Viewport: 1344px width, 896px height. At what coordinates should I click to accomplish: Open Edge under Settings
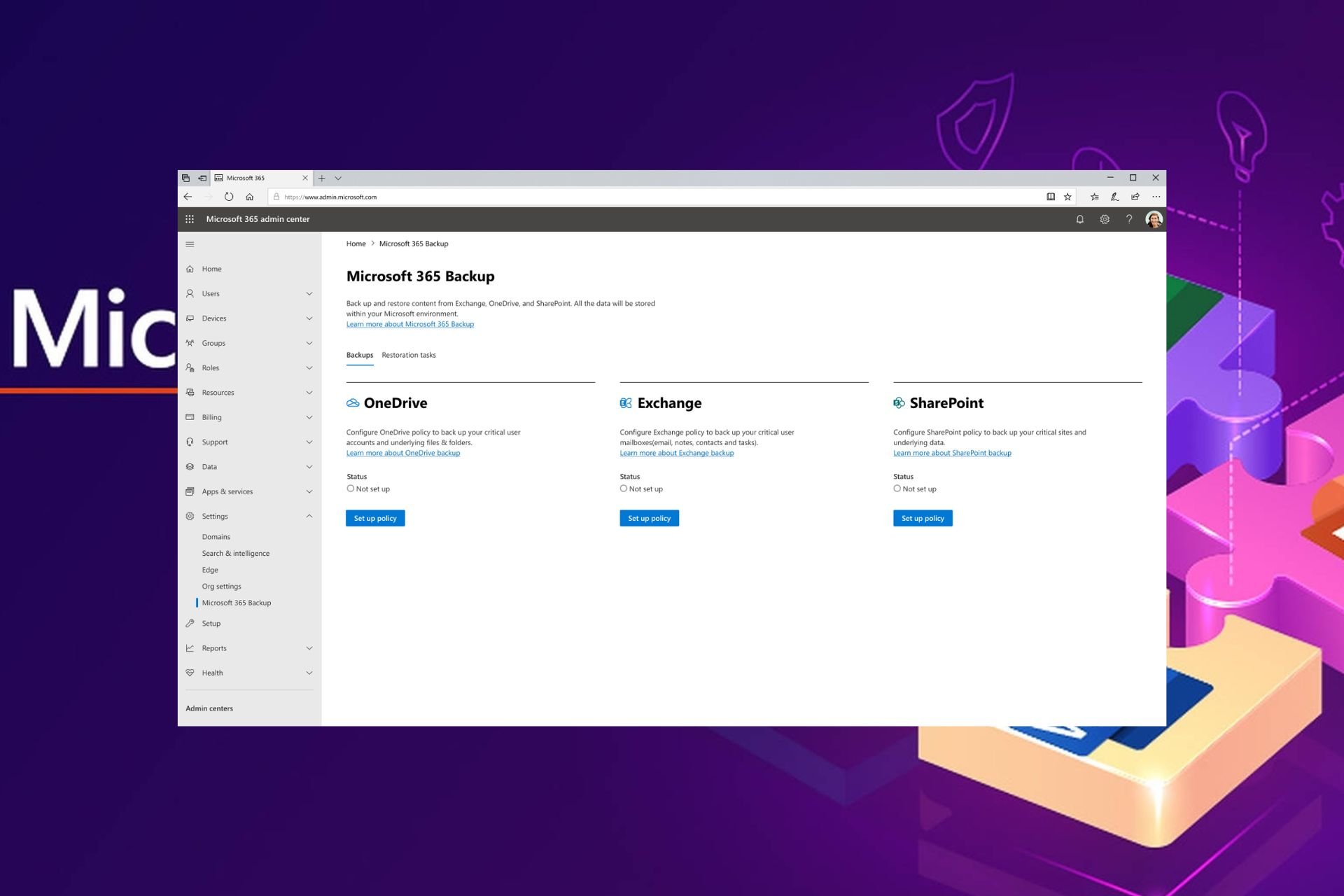(210, 570)
